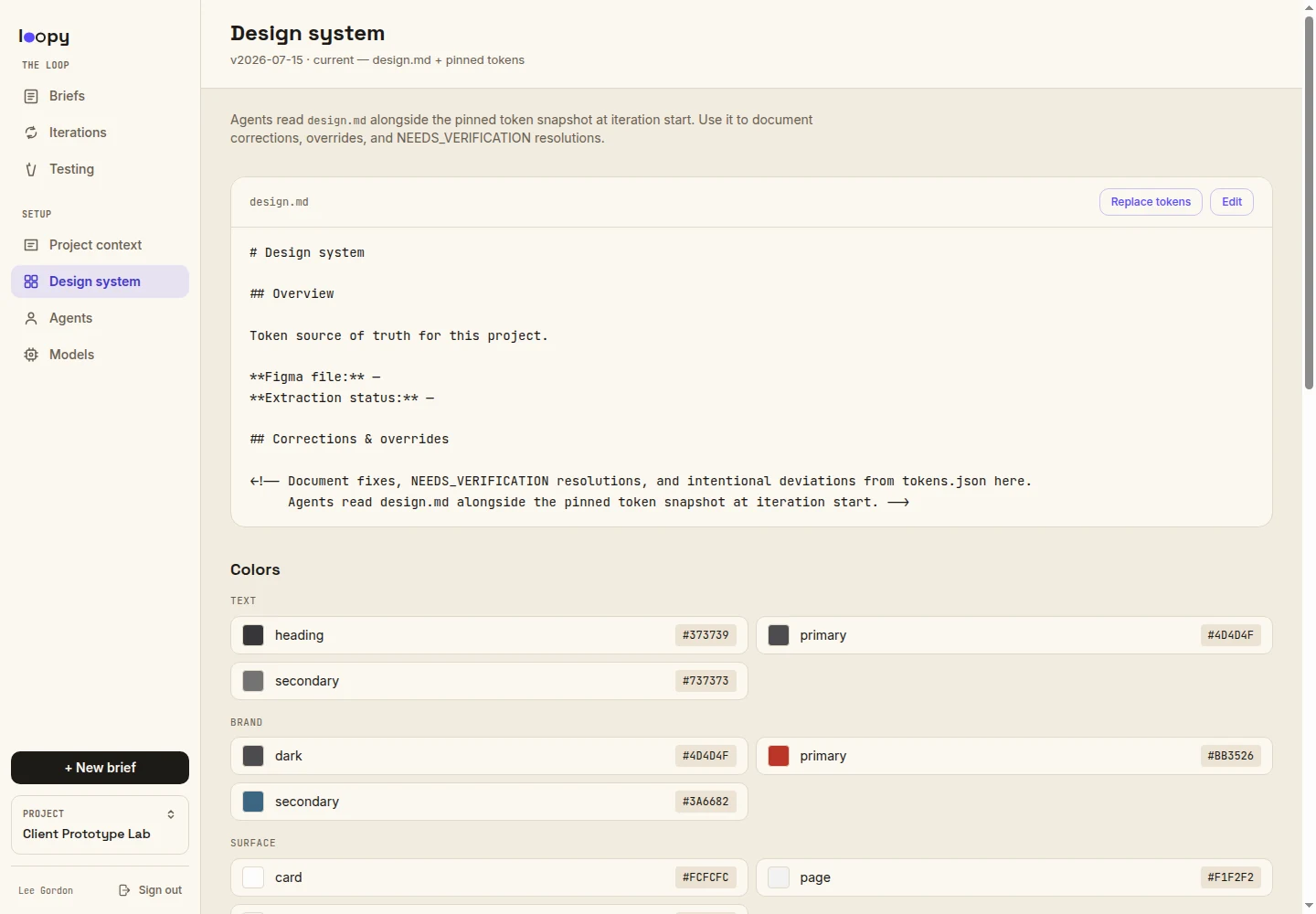1316x914 pixels.
Task: Click the #373739 hex value
Action: [x=706, y=635]
